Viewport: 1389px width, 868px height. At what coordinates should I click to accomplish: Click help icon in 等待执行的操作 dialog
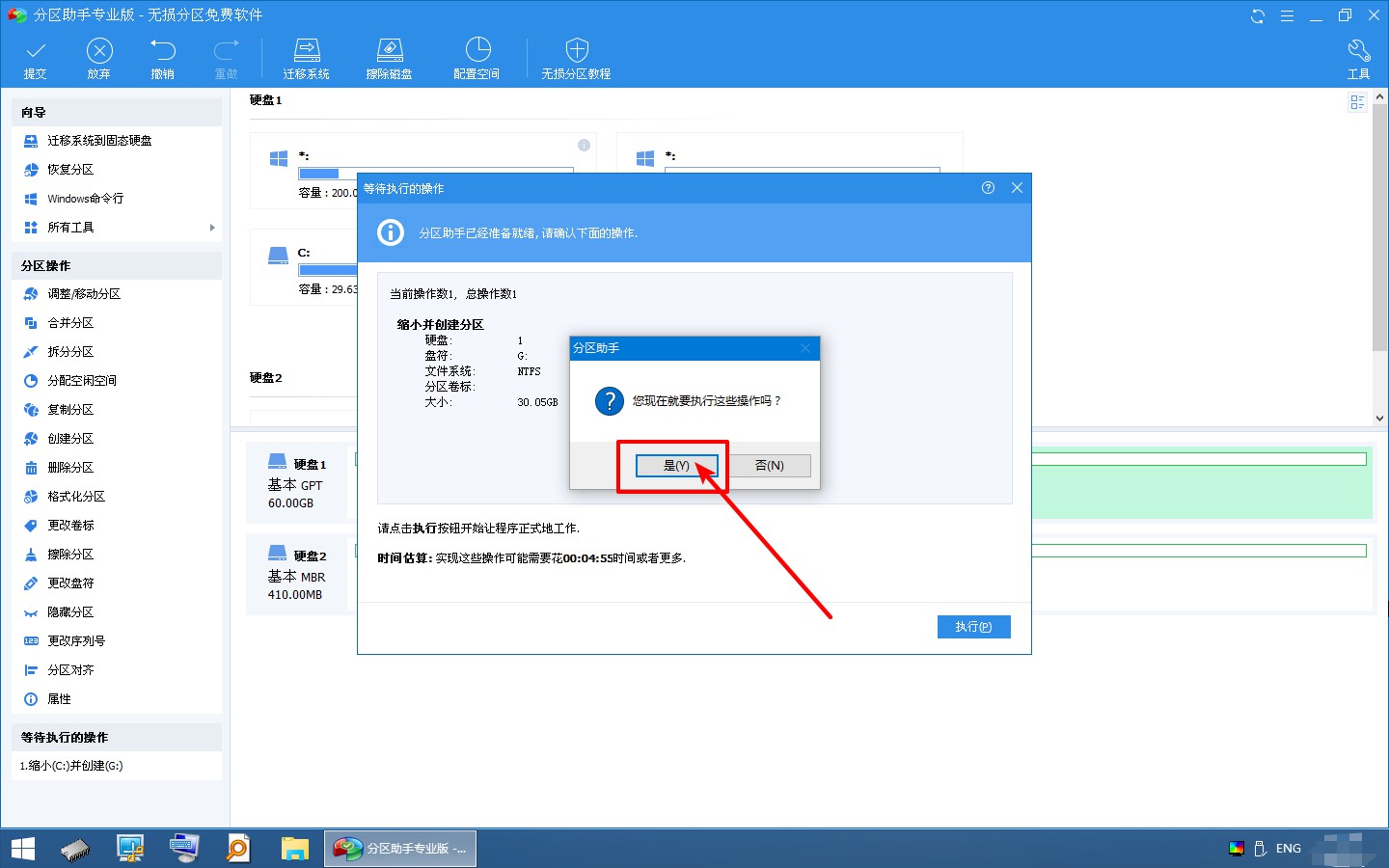point(988,188)
